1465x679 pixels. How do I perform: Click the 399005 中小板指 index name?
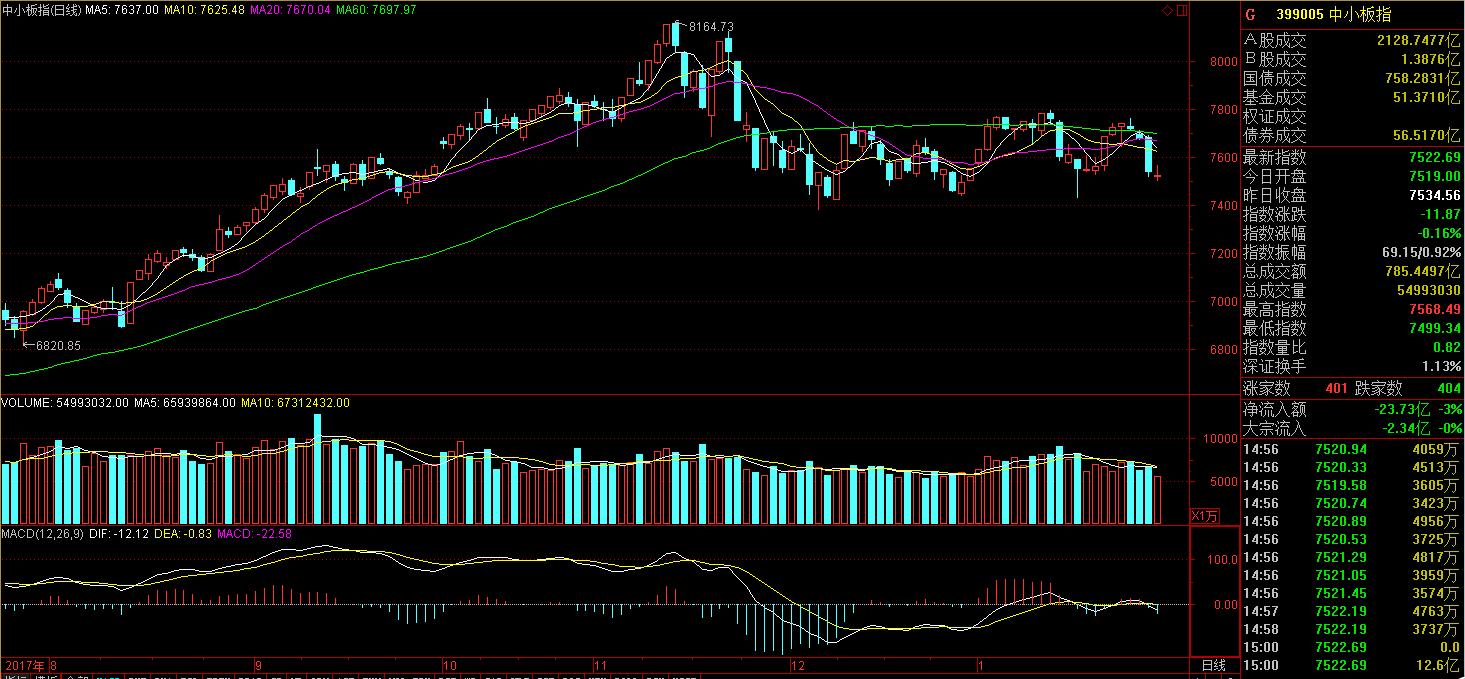coord(1332,14)
